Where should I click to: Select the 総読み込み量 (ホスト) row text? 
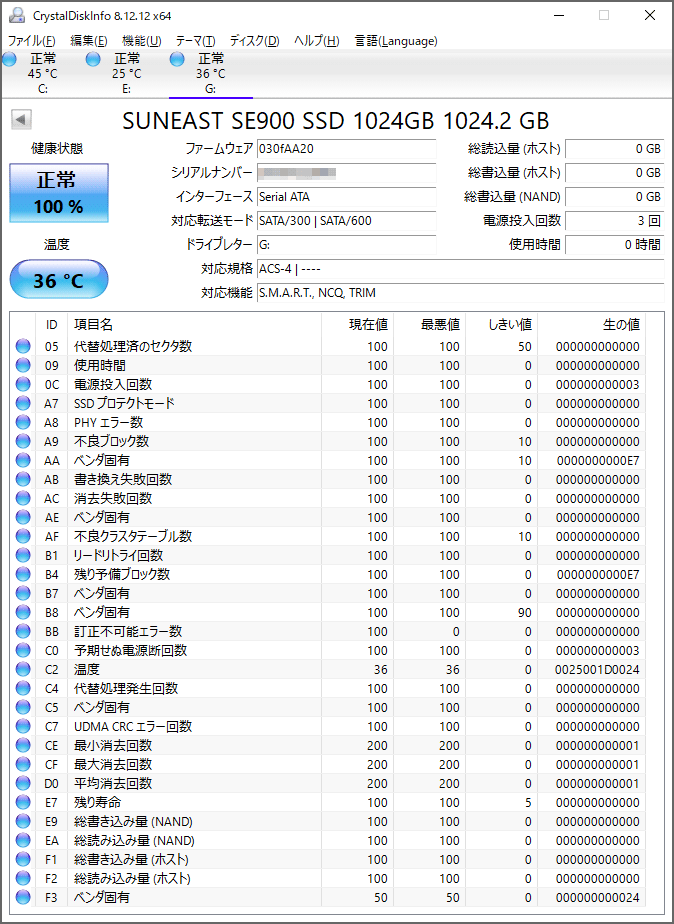[x=133, y=879]
